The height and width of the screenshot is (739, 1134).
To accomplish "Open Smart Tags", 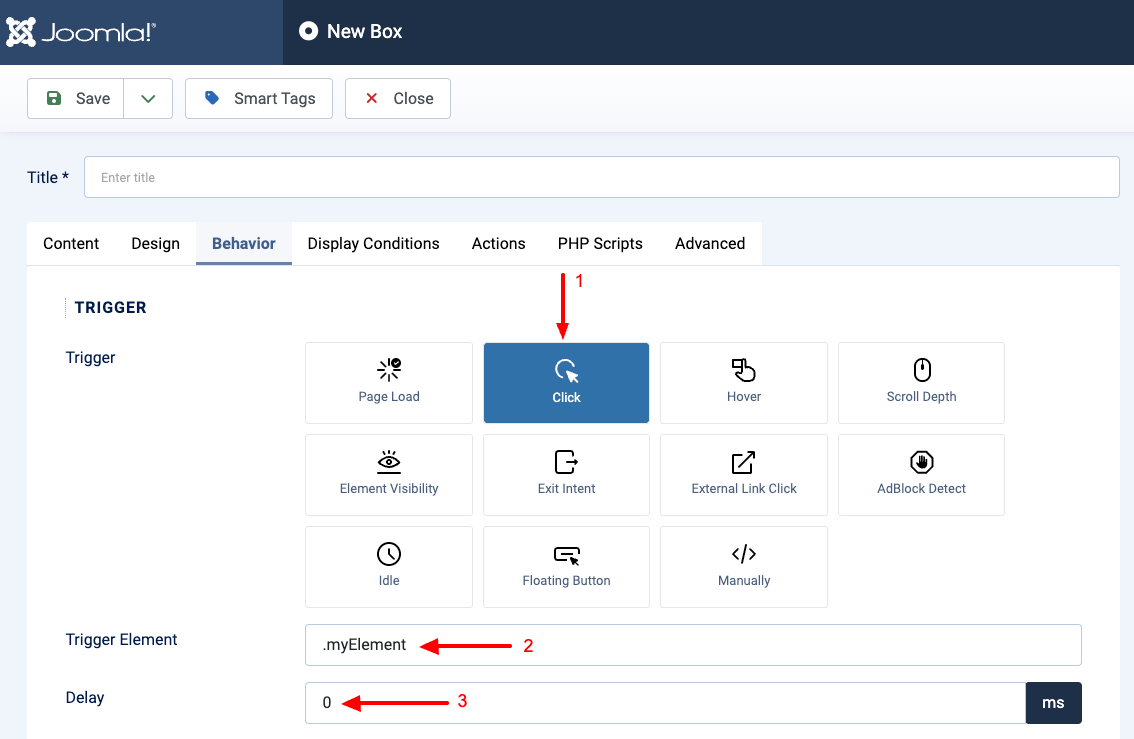I will tap(259, 98).
